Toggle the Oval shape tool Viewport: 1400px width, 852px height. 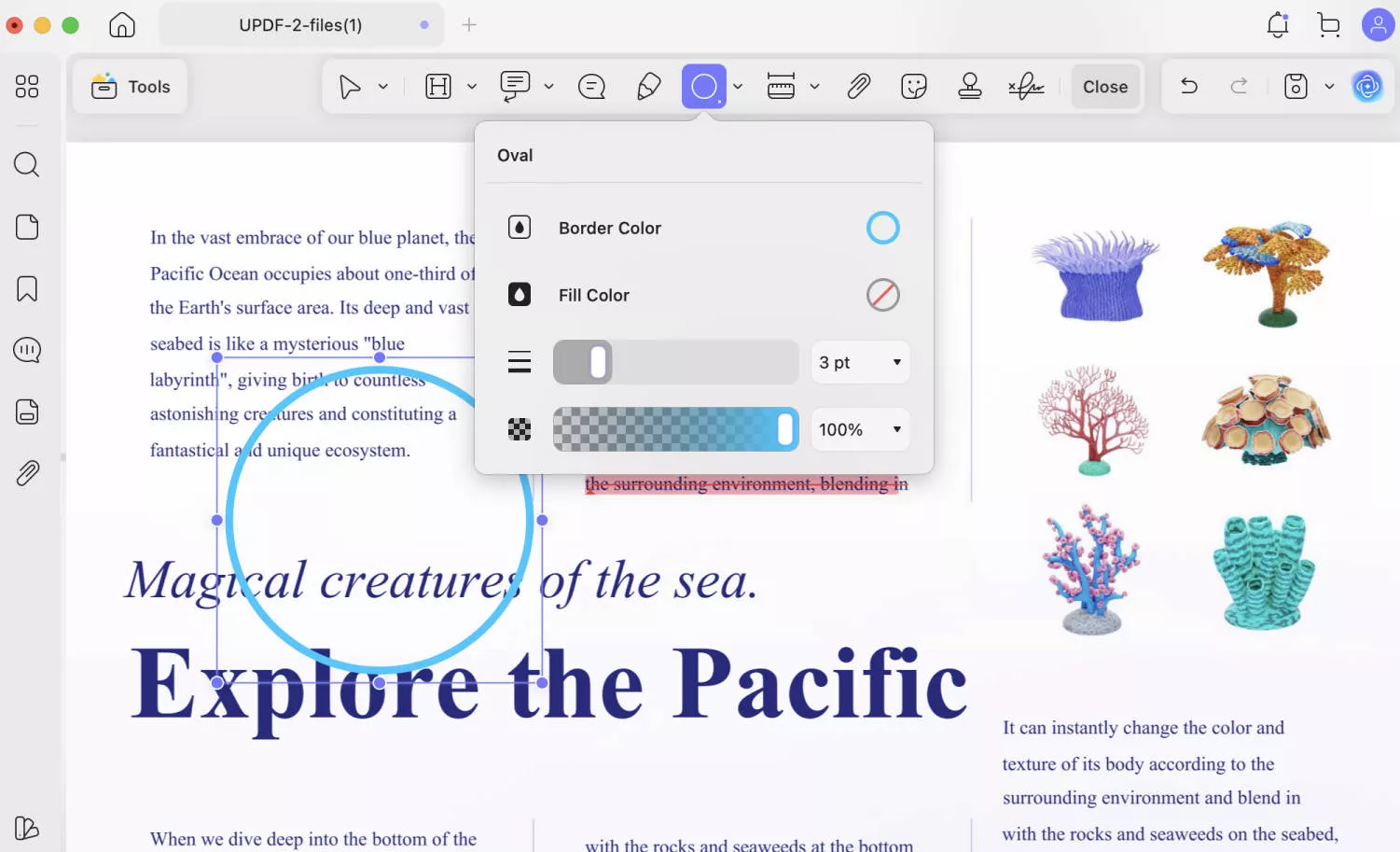704,86
